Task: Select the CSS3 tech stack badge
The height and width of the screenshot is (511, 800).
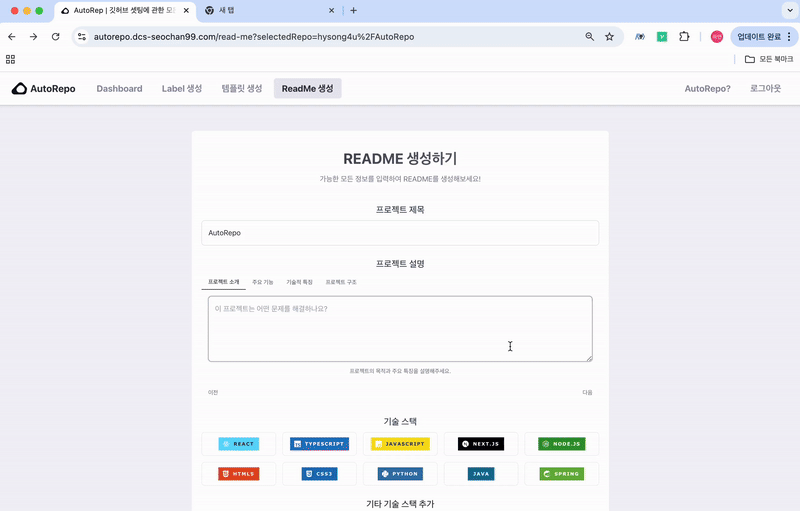Action: [x=319, y=474]
